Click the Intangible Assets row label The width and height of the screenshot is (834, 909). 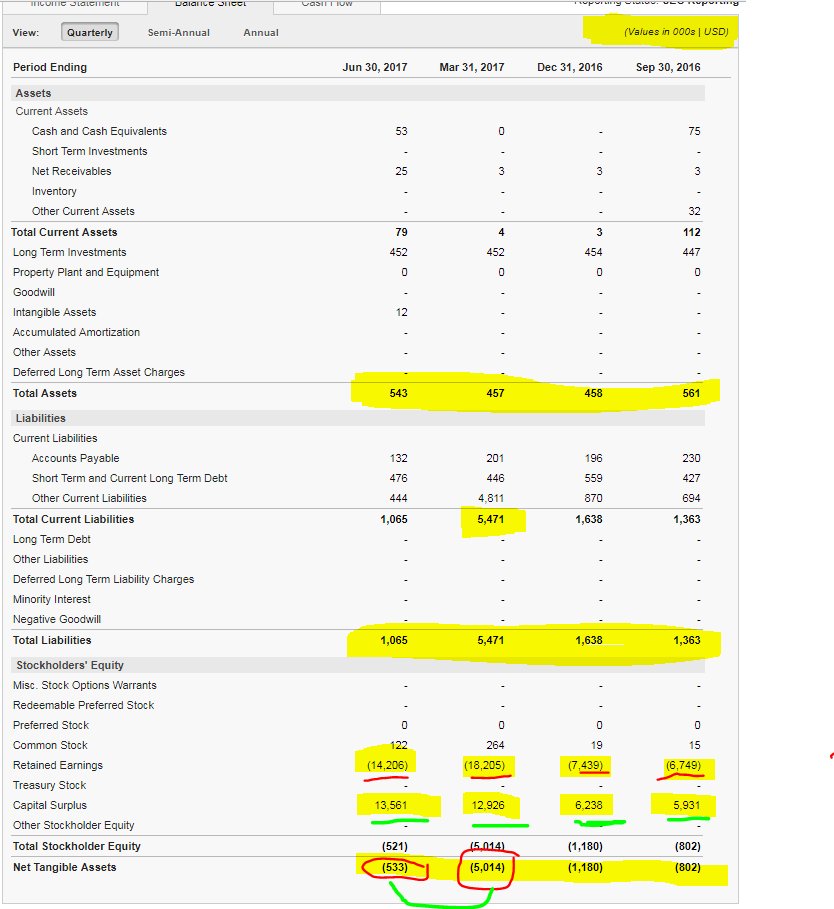(x=54, y=312)
